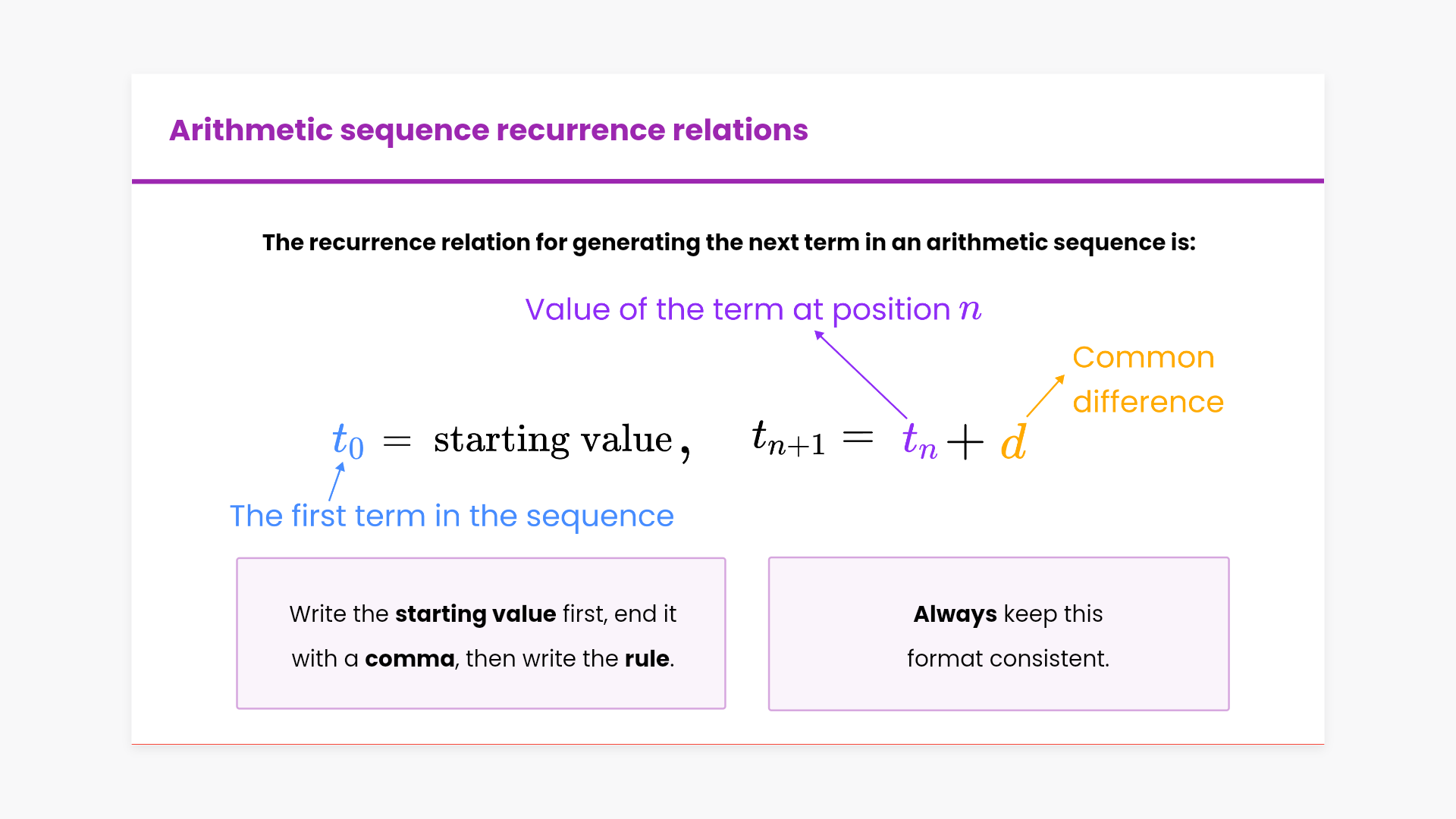1456x819 pixels.
Task: Click the slide title "Arithmetic sequence recurrence relations"
Action: click(x=488, y=130)
